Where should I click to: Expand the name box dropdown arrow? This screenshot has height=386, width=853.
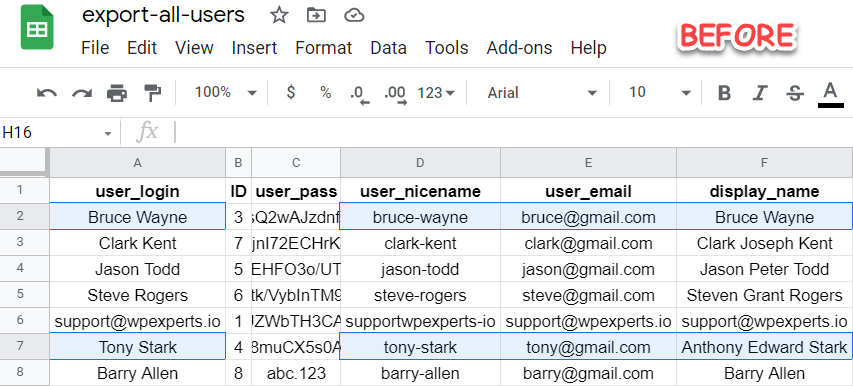pyautogui.click(x=108, y=133)
